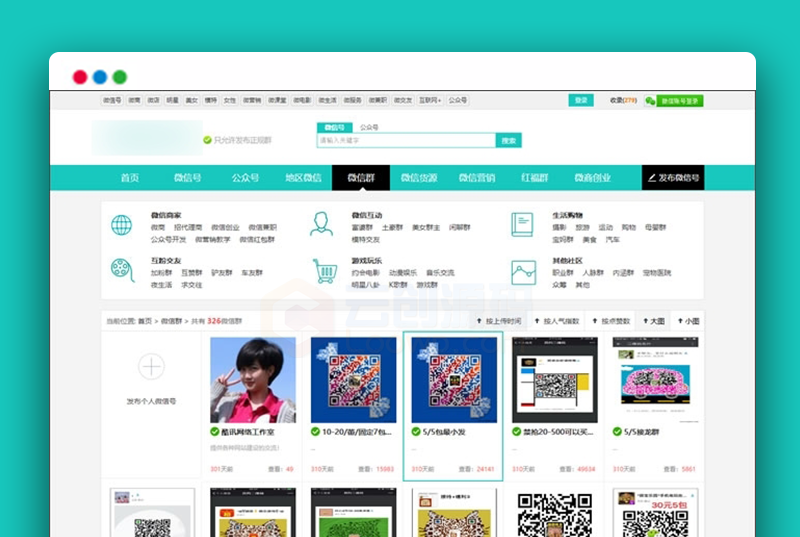Viewport: 800px width, 537px height.
Task: Click the black 发布微信号 button
Action: (673, 177)
